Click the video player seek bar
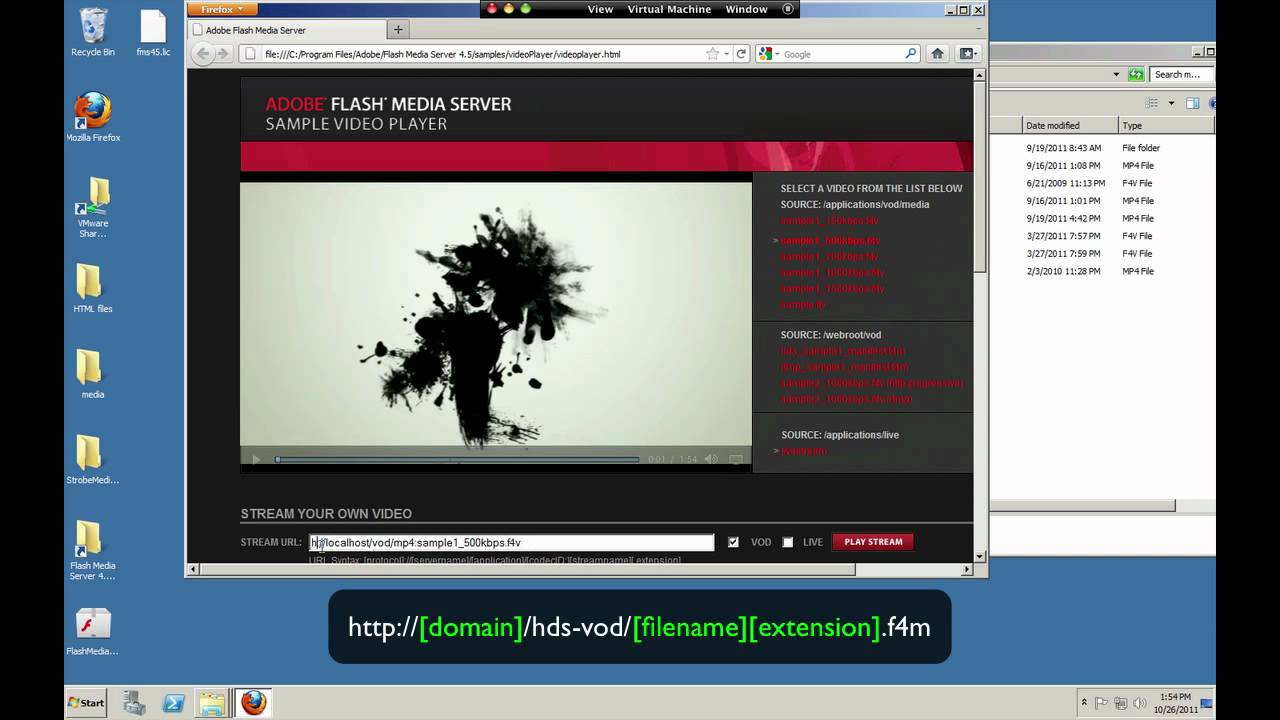This screenshot has width=1280, height=720. tap(457, 460)
